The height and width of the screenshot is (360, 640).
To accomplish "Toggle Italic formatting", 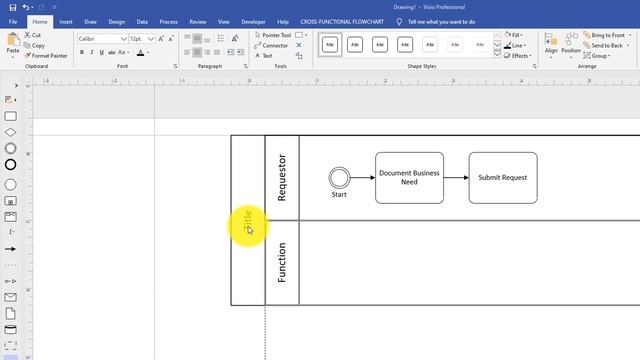I will (x=92, y=52).
